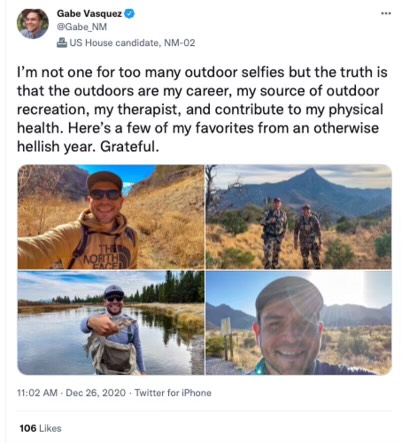Open the Twitter for iPhone source link
The width and height of the screenshot is (402, 443).
pyautogui.click(x=173, y=393)
